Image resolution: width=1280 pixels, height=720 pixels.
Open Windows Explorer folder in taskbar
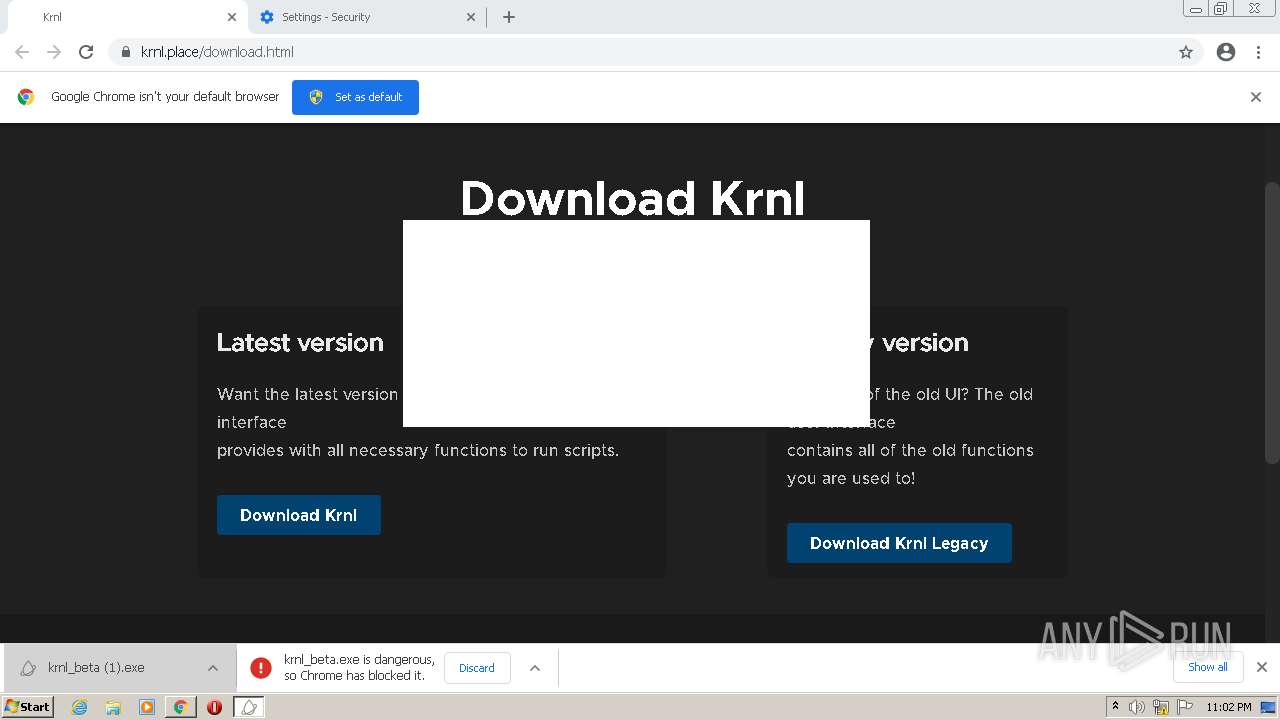coord(113,707)
